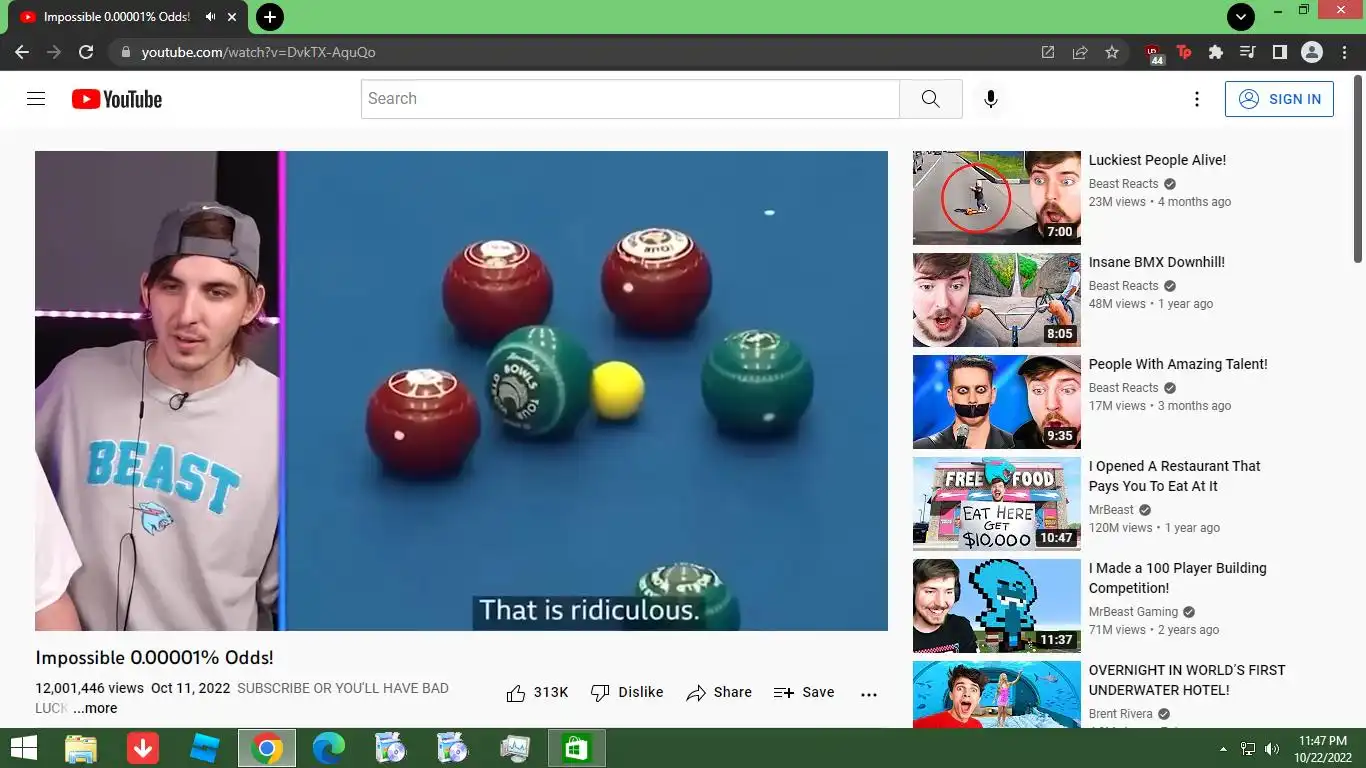Go to the YouTube home logo
The height and width of the screenshot is (768, 1366).
pos(117,99)
